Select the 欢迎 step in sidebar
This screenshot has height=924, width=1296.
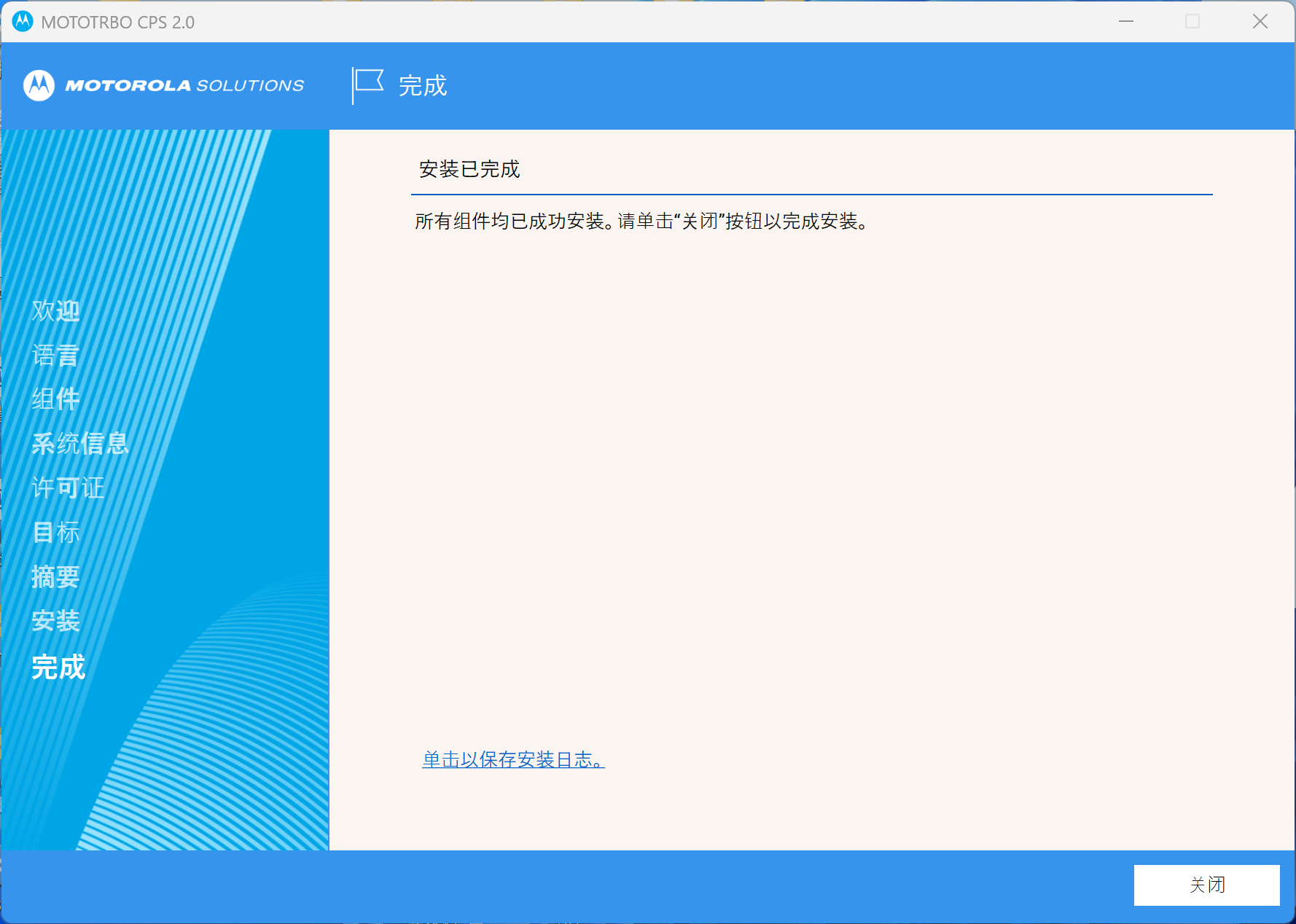(56, 311)
